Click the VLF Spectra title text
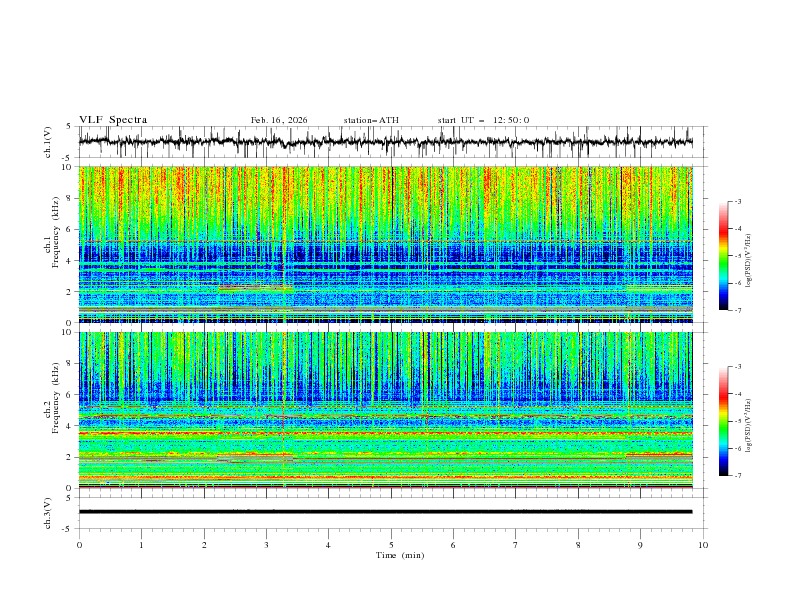 pos(113,120)
